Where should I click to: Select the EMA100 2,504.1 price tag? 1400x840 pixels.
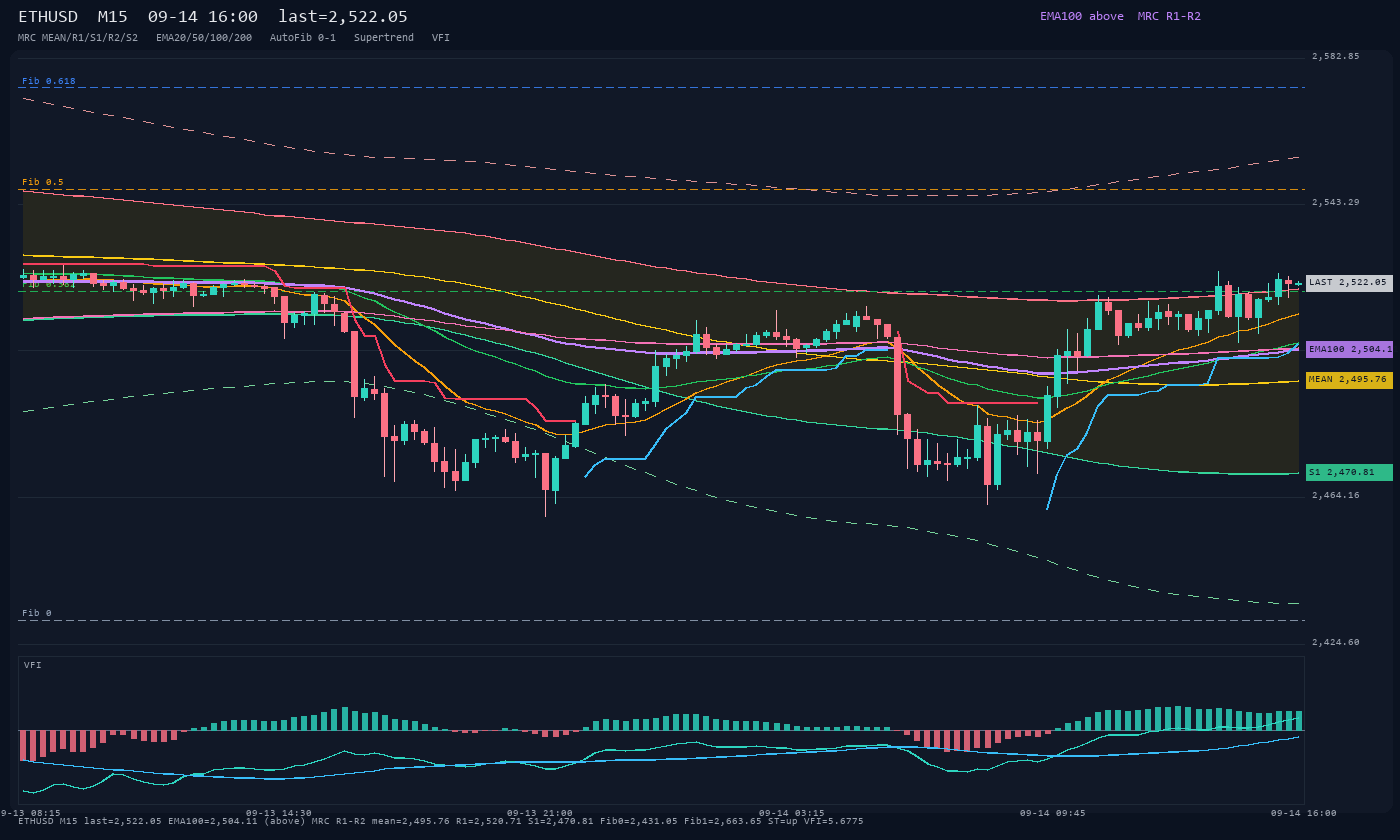pos(1349,349)
